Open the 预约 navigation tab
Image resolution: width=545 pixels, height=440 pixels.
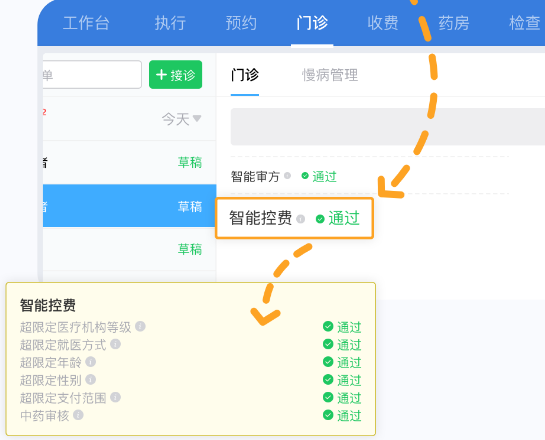[x=241, y=23]
